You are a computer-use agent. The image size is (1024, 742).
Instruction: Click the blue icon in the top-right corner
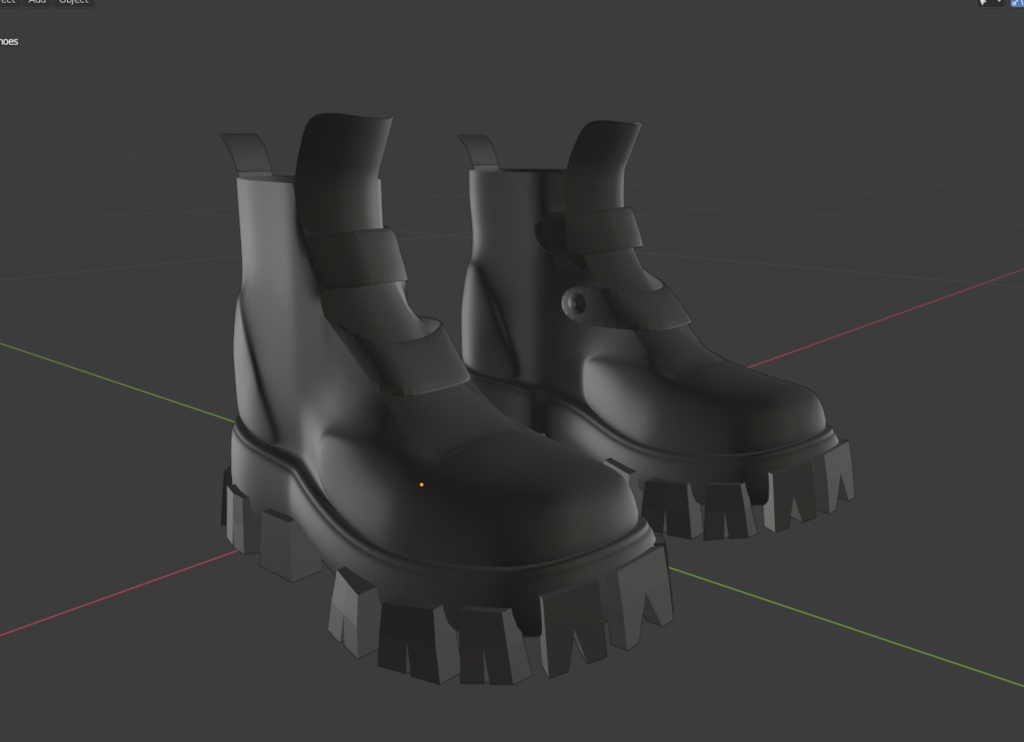pos(1016,4)
